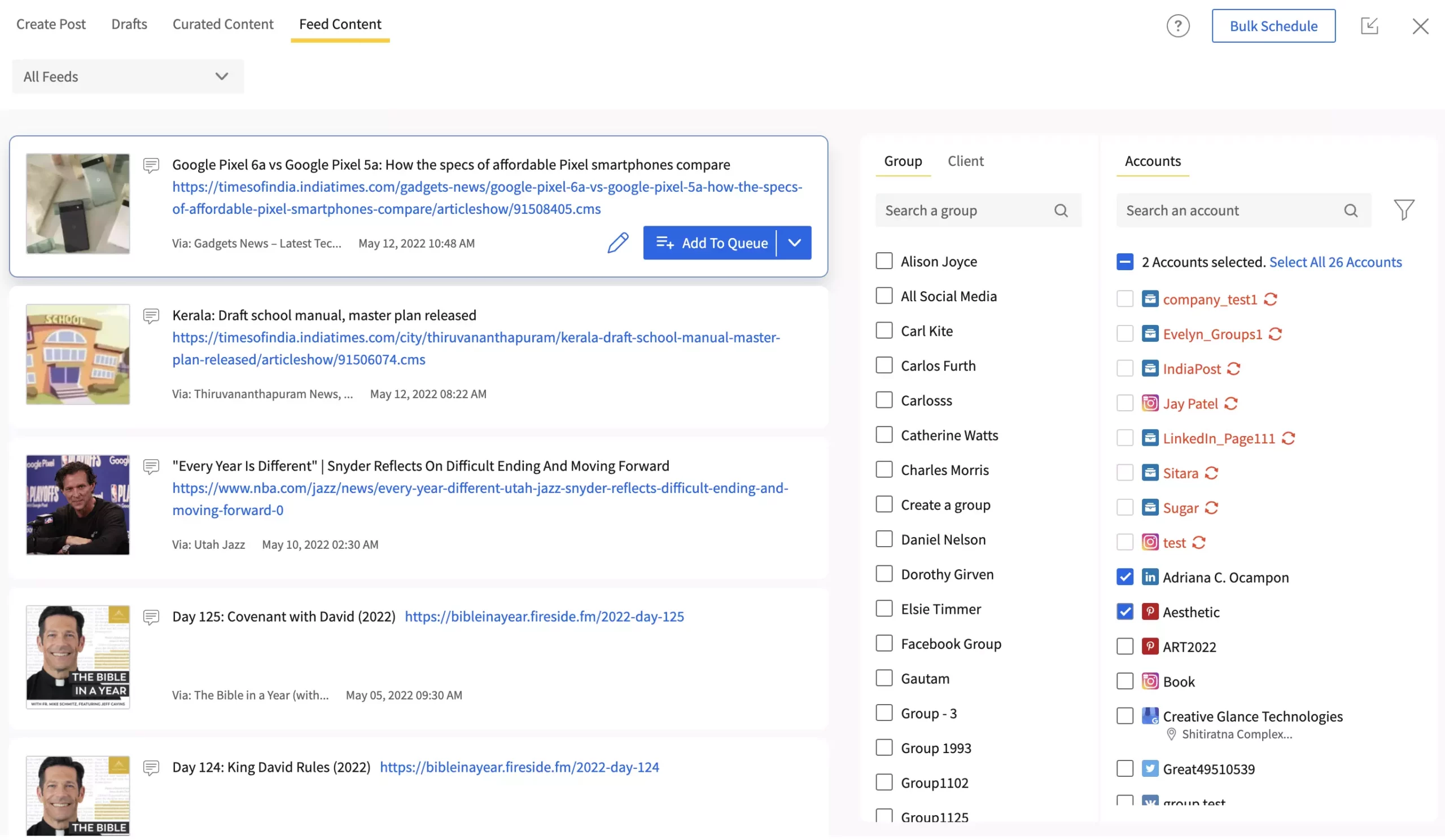Uncheck the Adriana C. Ocampon account
Screen dimensions: 1445x840
tap(1124, 577)
